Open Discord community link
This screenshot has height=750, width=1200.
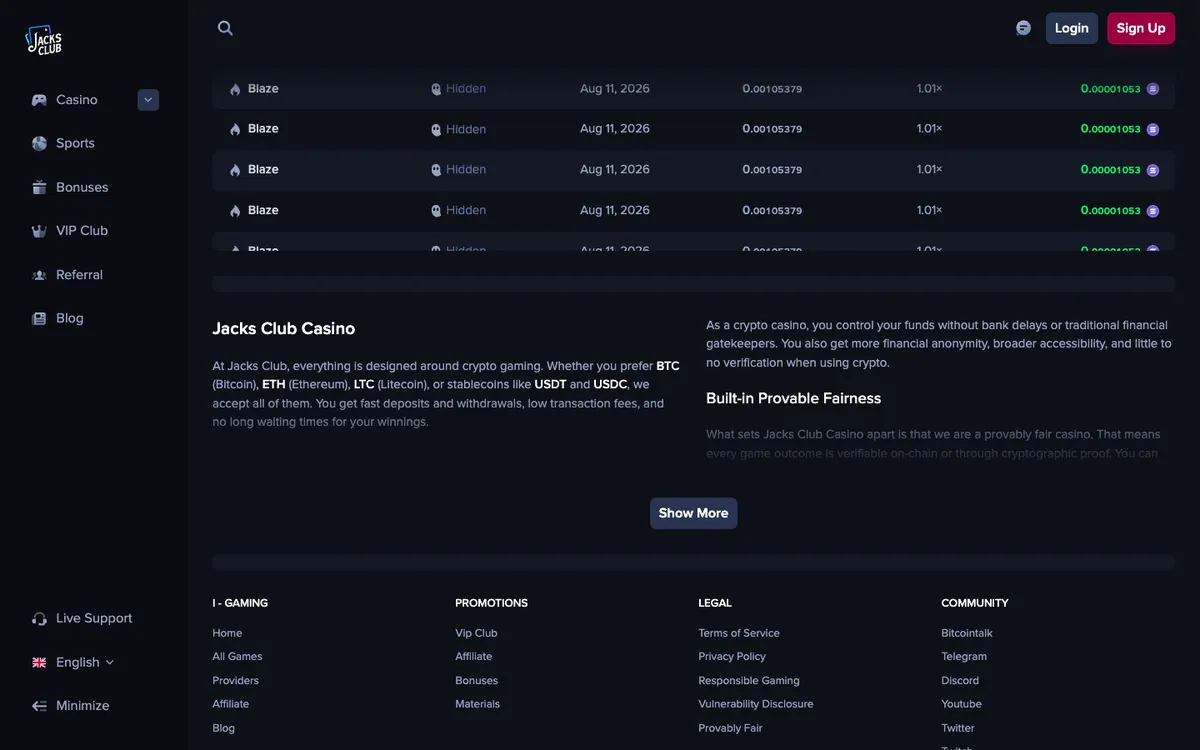pyautogui.click(x=960, y=680)
